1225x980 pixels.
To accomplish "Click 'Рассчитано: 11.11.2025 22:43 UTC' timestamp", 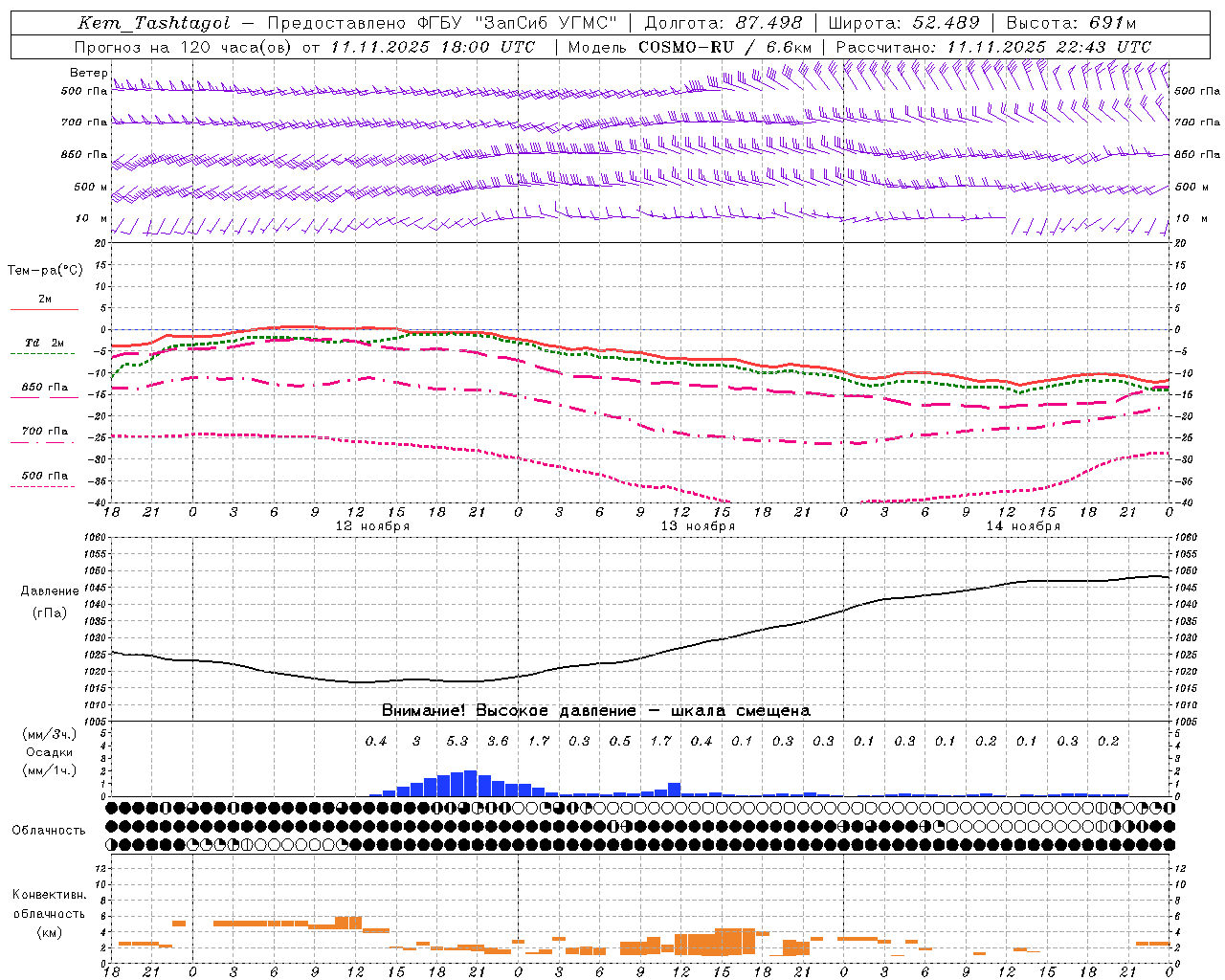I will [x=993, y=46].
